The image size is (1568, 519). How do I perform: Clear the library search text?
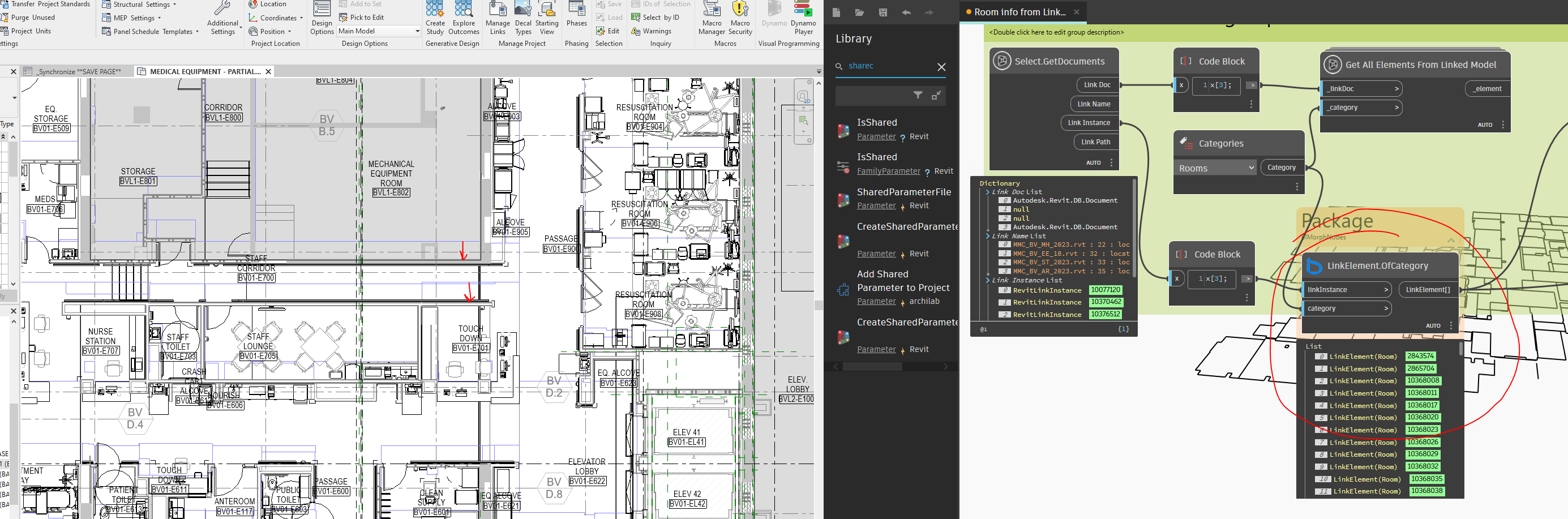tap(941, 67)
